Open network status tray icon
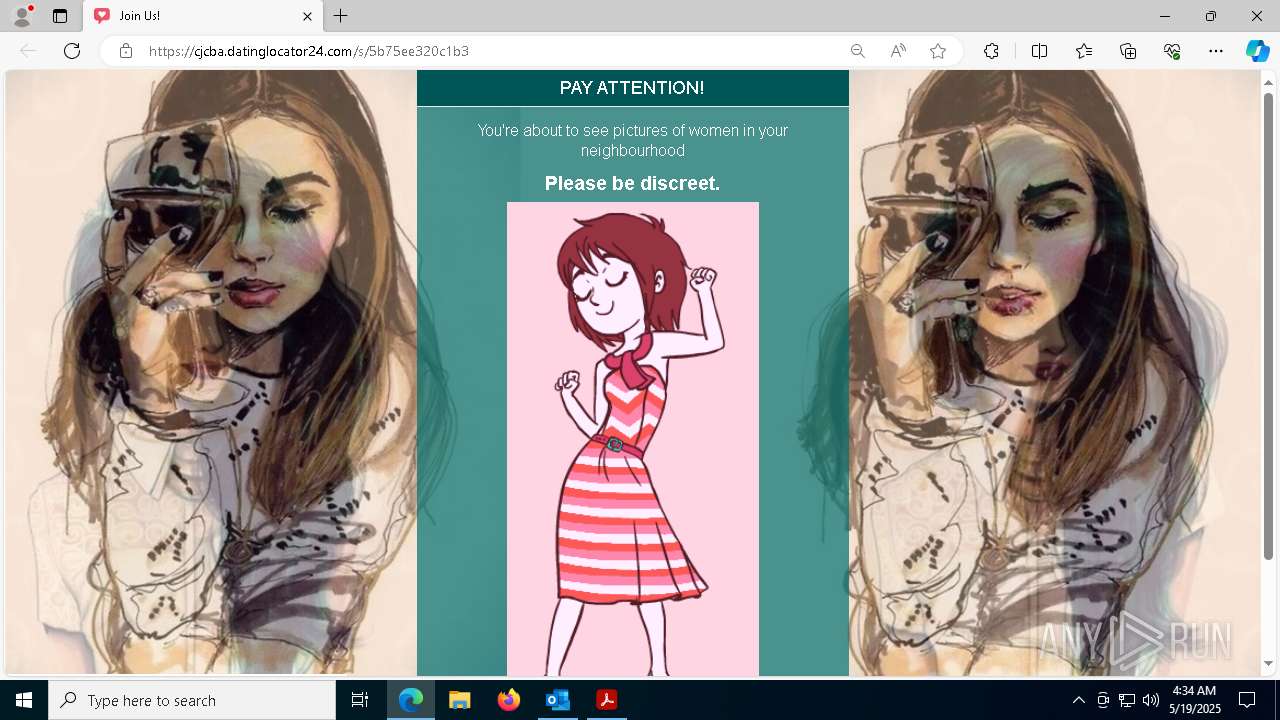Image resolution: width=1280 pixels, height=720 pixels. click(x=1127, y=700)
